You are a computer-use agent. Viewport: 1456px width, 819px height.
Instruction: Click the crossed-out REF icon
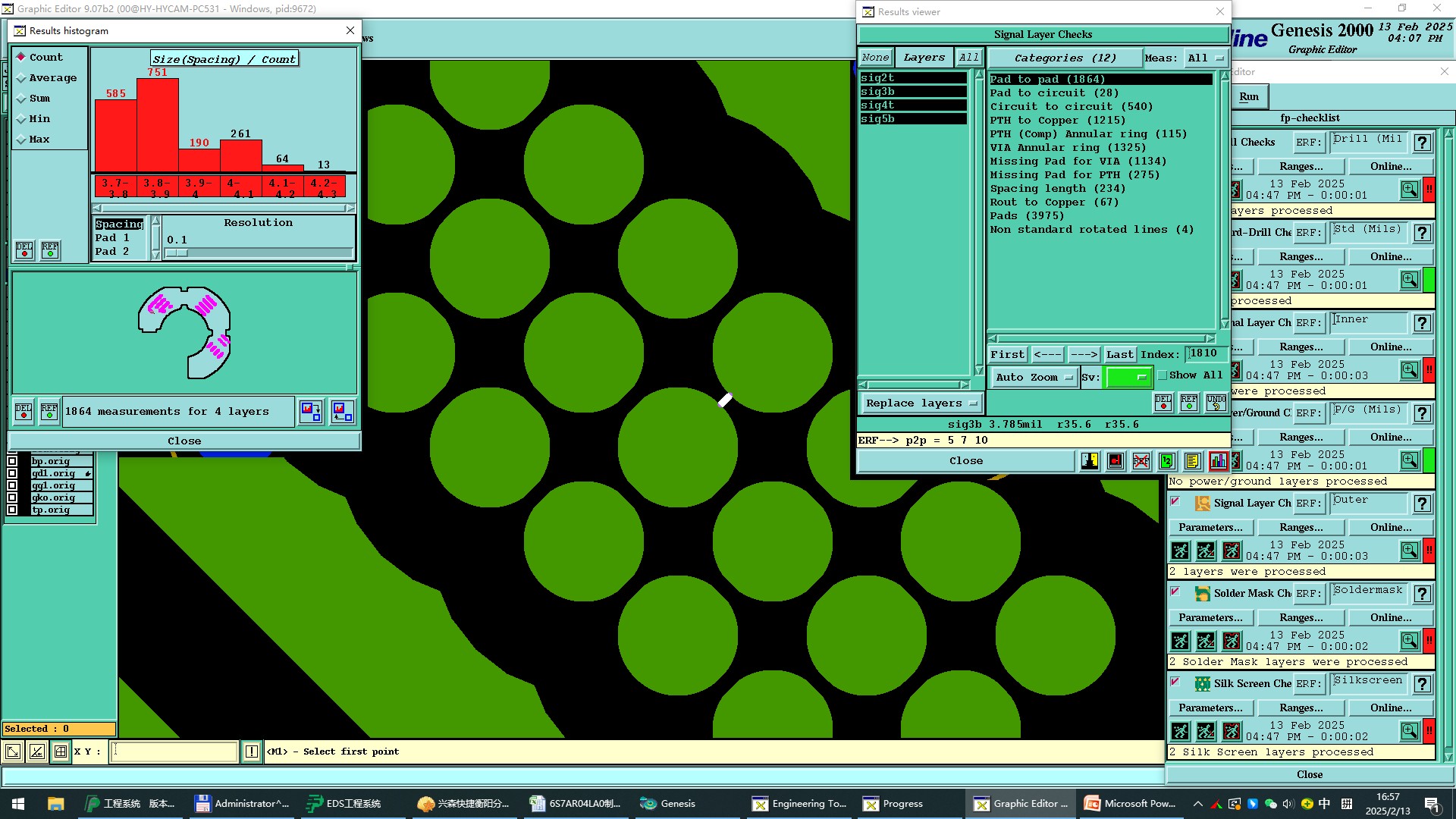1141,461
